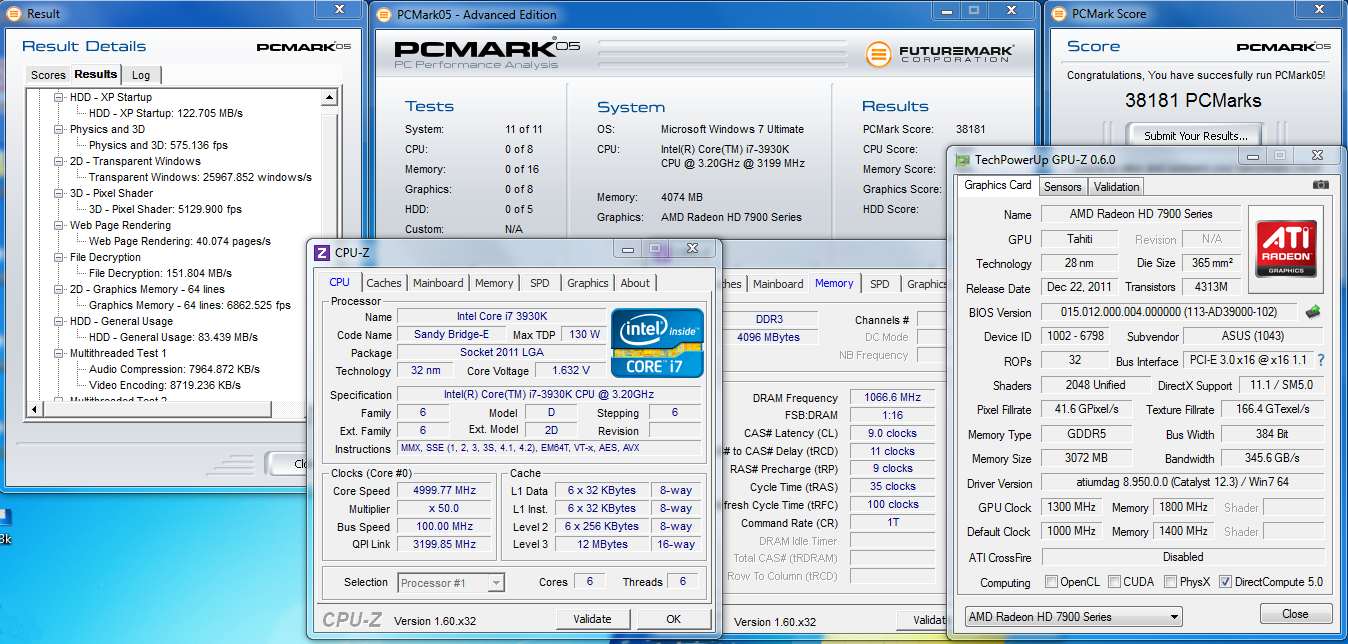
Task: Click the Multiplier x 50.0 value
Action: [x=445, y=509]
